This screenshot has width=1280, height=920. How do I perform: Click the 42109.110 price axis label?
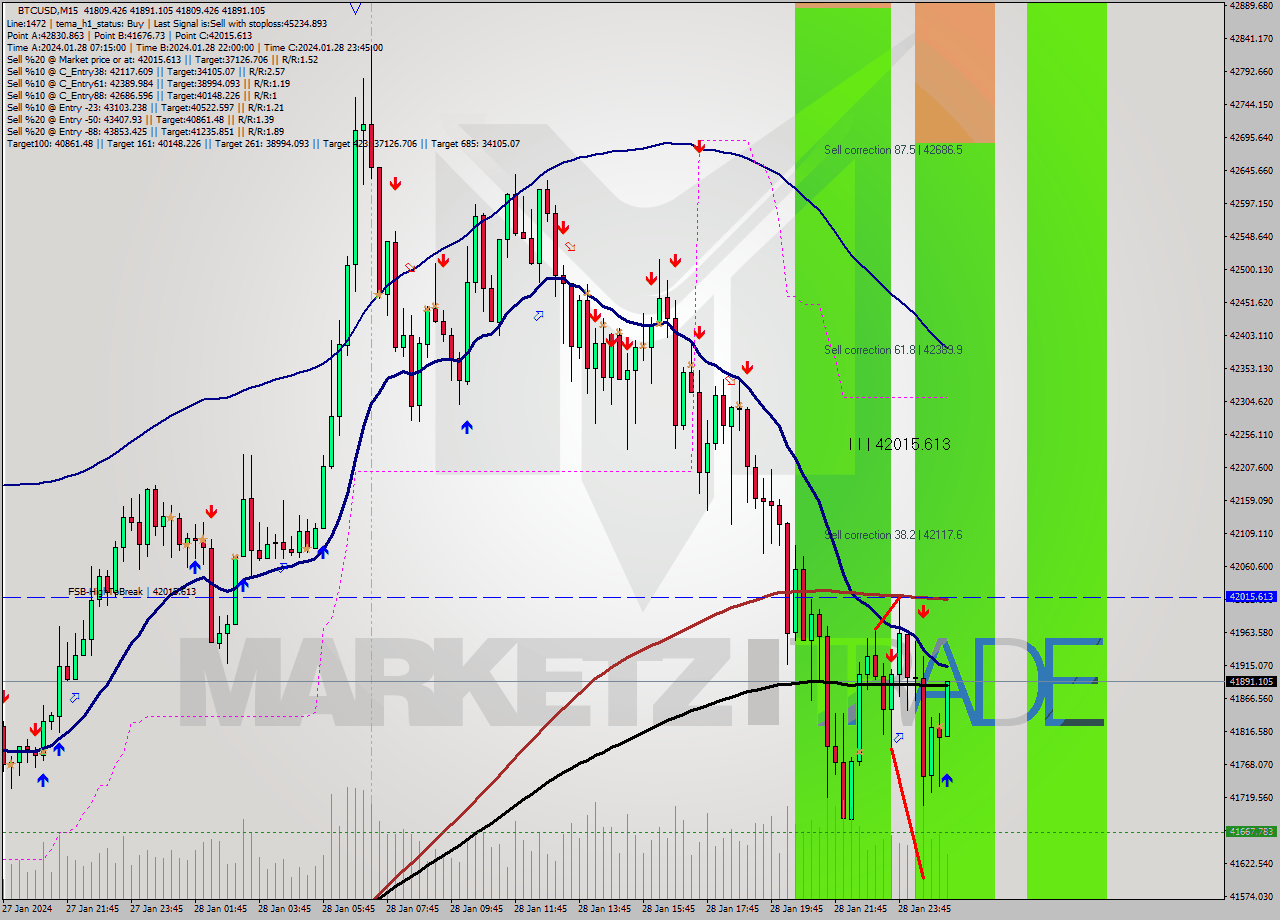pyautogui.click(x=1252, y=533)
